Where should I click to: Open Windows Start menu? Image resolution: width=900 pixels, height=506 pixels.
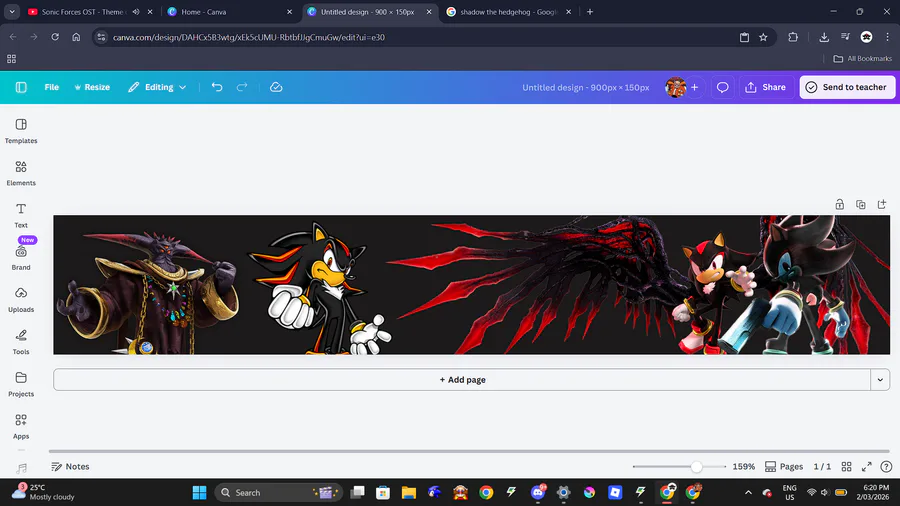coord(199,492)
